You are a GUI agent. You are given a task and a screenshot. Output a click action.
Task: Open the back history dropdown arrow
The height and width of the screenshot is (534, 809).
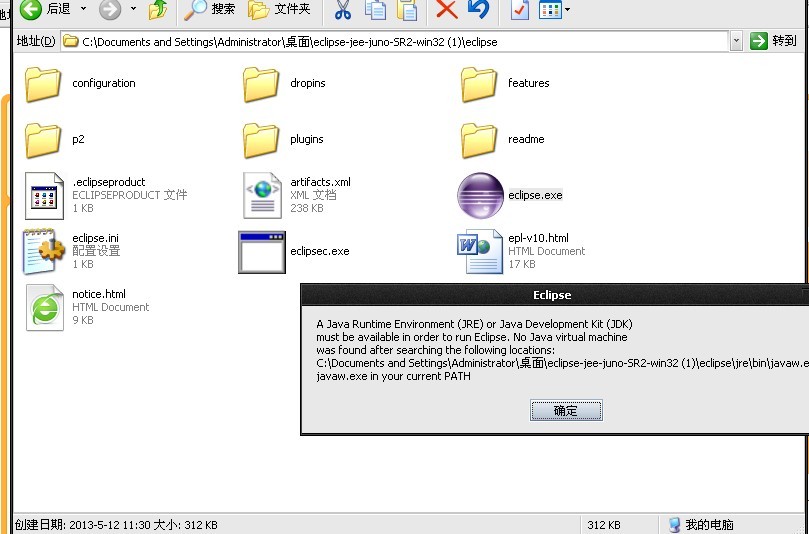tap(84, 9)
